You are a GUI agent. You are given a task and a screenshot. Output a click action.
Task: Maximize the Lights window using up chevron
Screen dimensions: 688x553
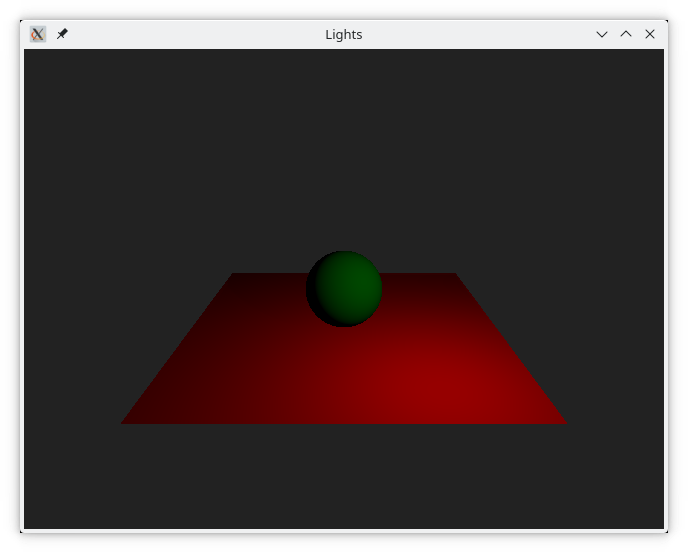[626, 34]
